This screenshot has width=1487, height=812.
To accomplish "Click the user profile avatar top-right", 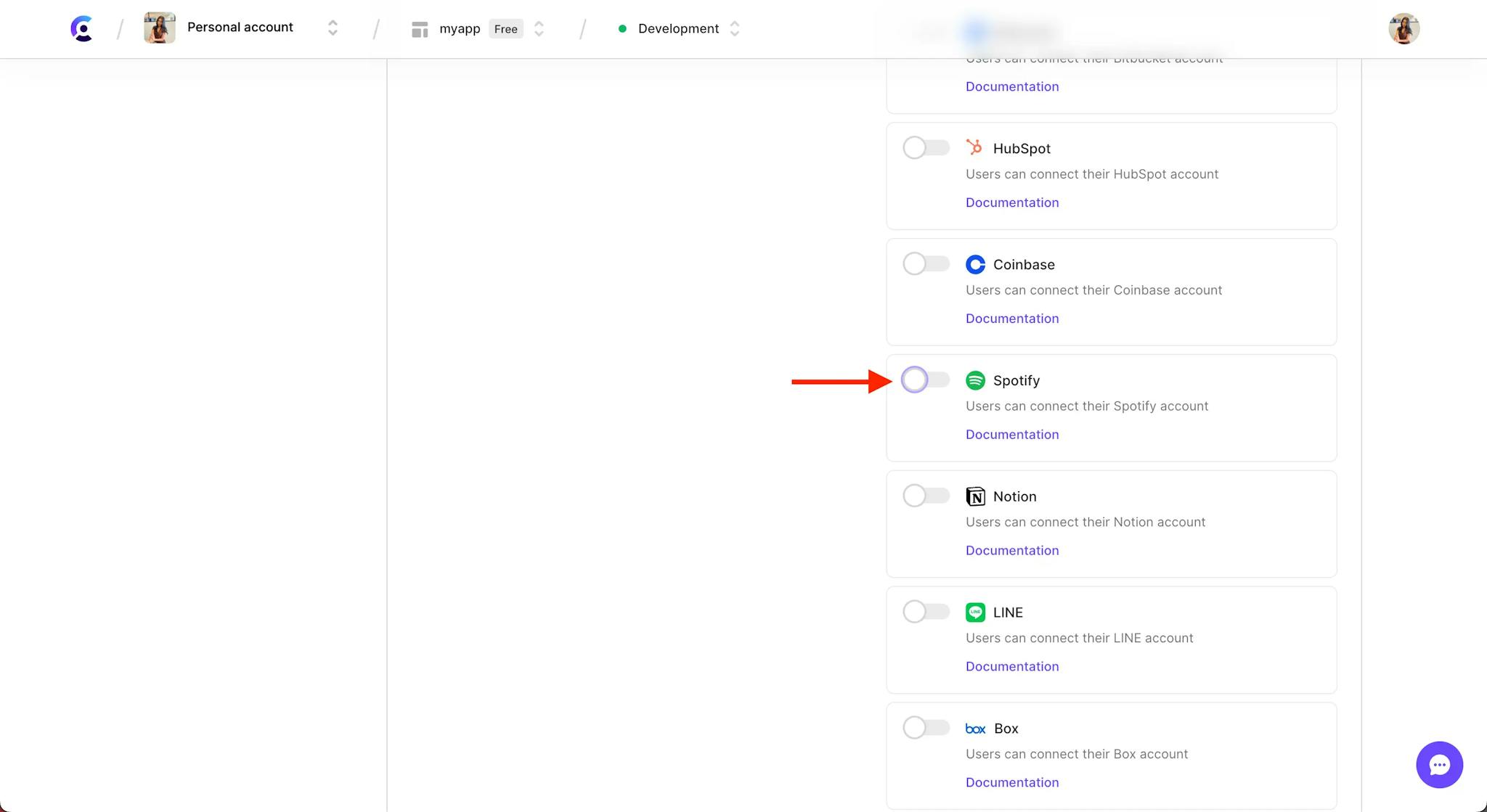I will pos(1403,28).
